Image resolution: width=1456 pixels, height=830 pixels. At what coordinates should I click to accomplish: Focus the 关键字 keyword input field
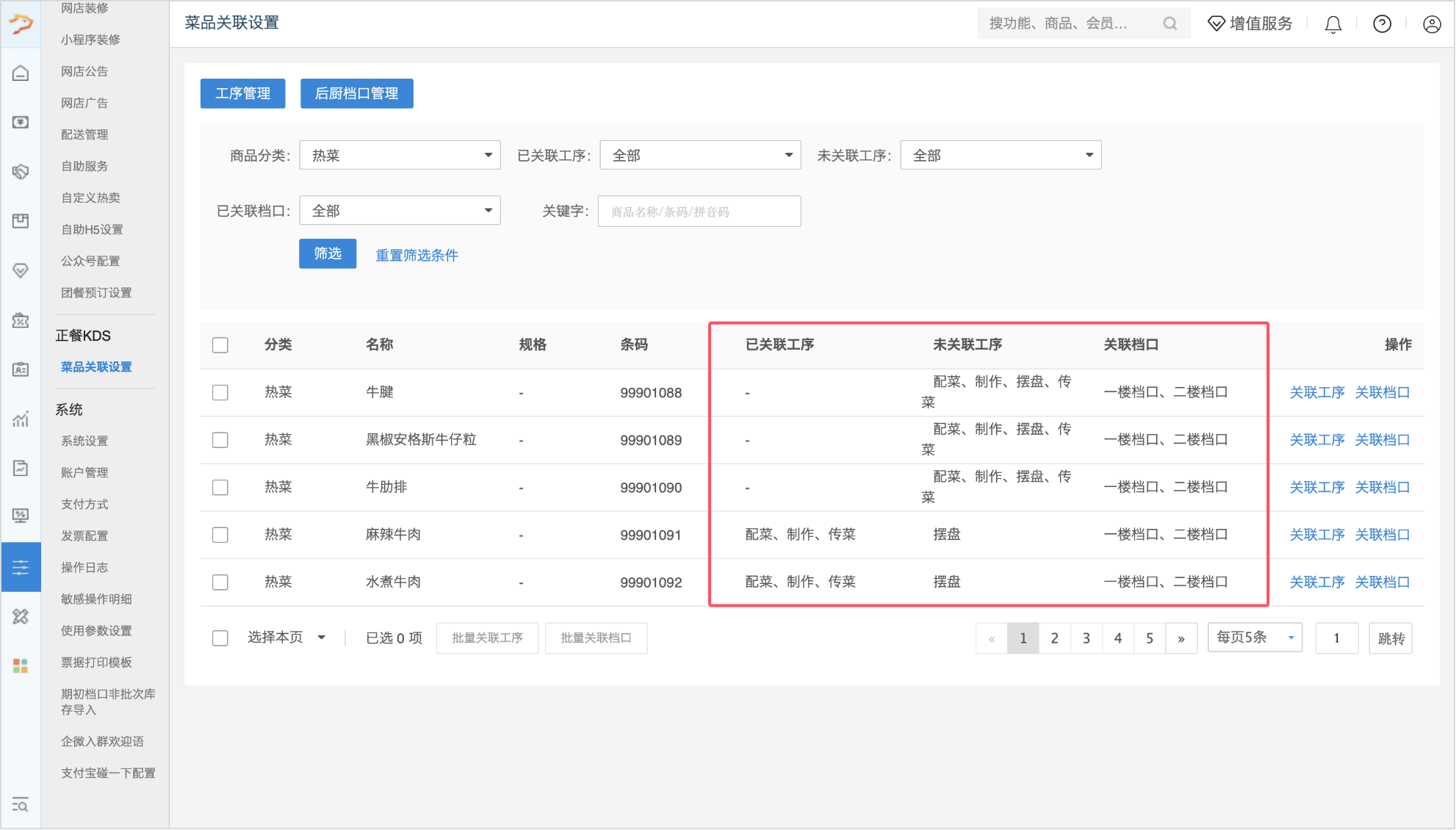click(x=699, y=212)
